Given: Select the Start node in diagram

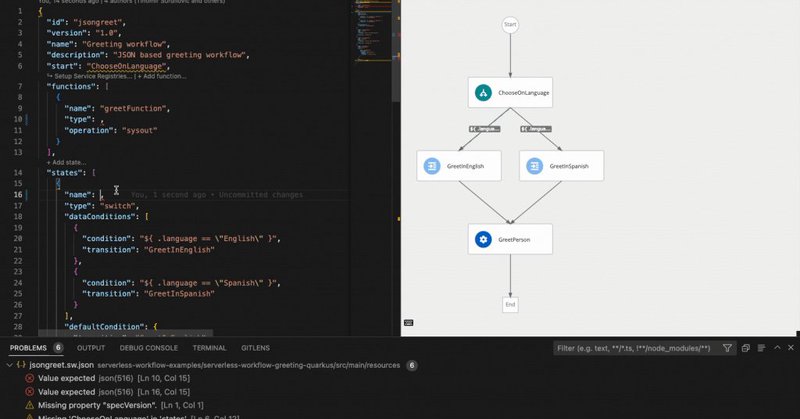Looking at the screenshot, I should pos(510,24).
